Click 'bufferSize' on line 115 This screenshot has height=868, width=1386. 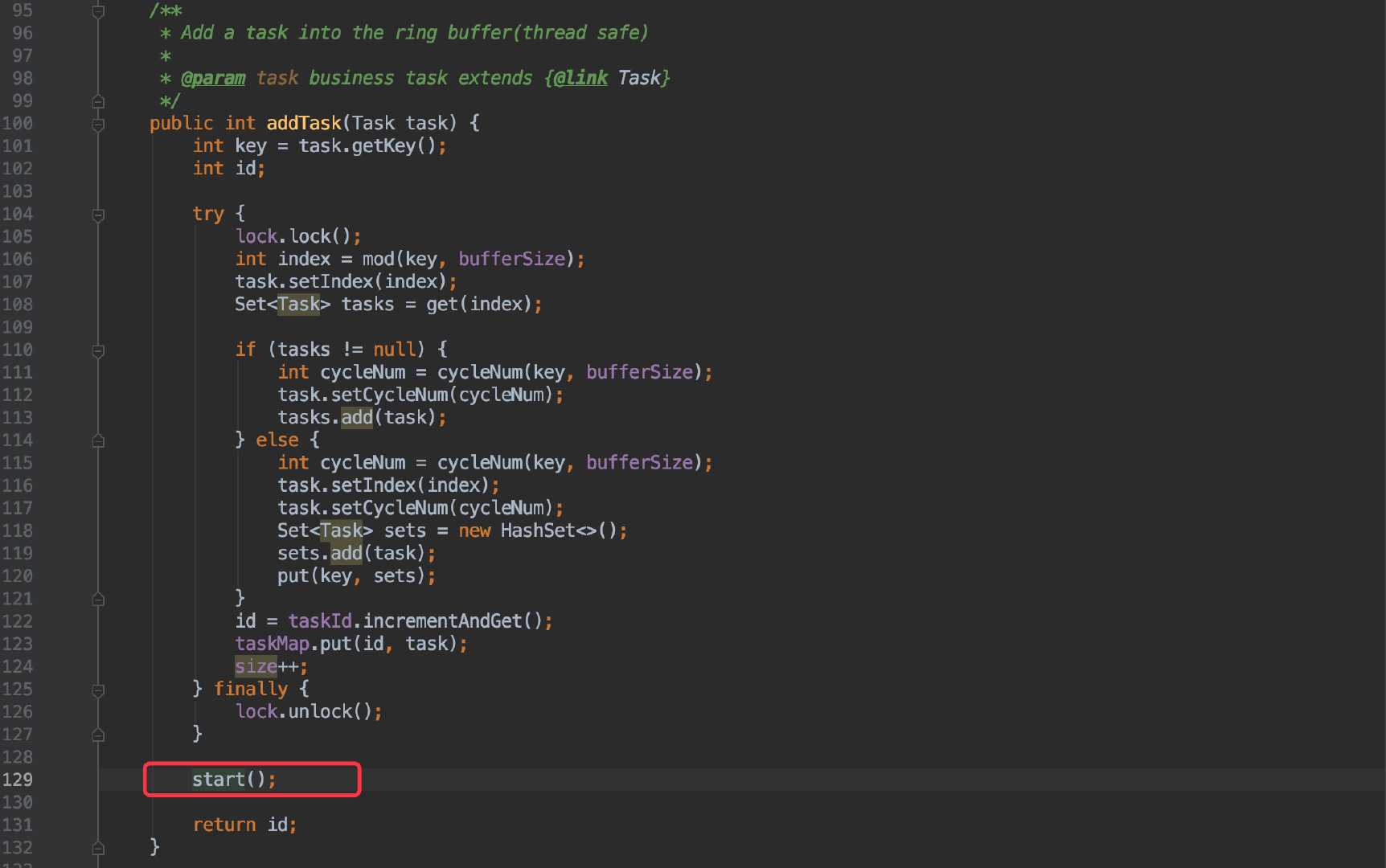point(639,462)
